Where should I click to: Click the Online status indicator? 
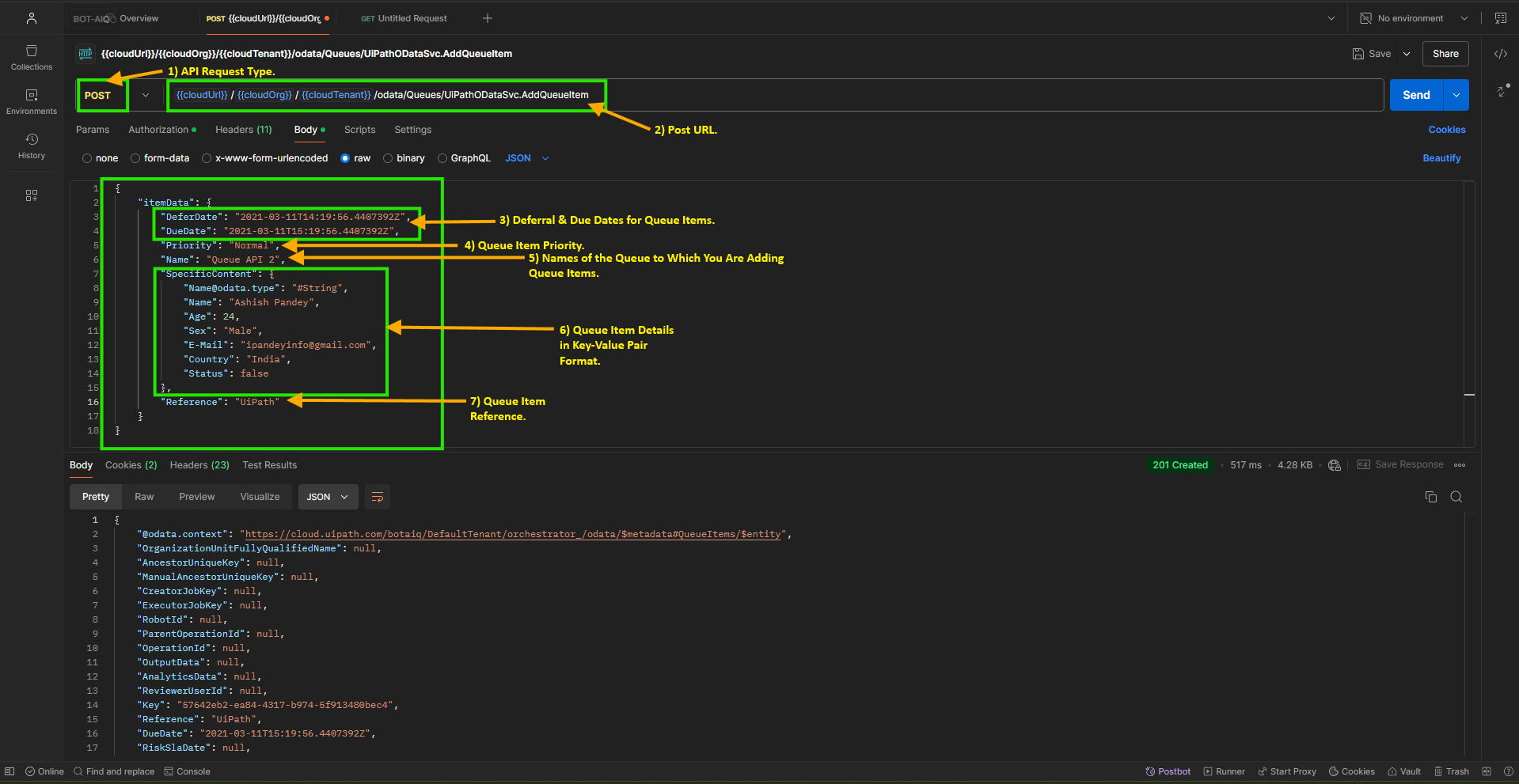tap(44, 771)
